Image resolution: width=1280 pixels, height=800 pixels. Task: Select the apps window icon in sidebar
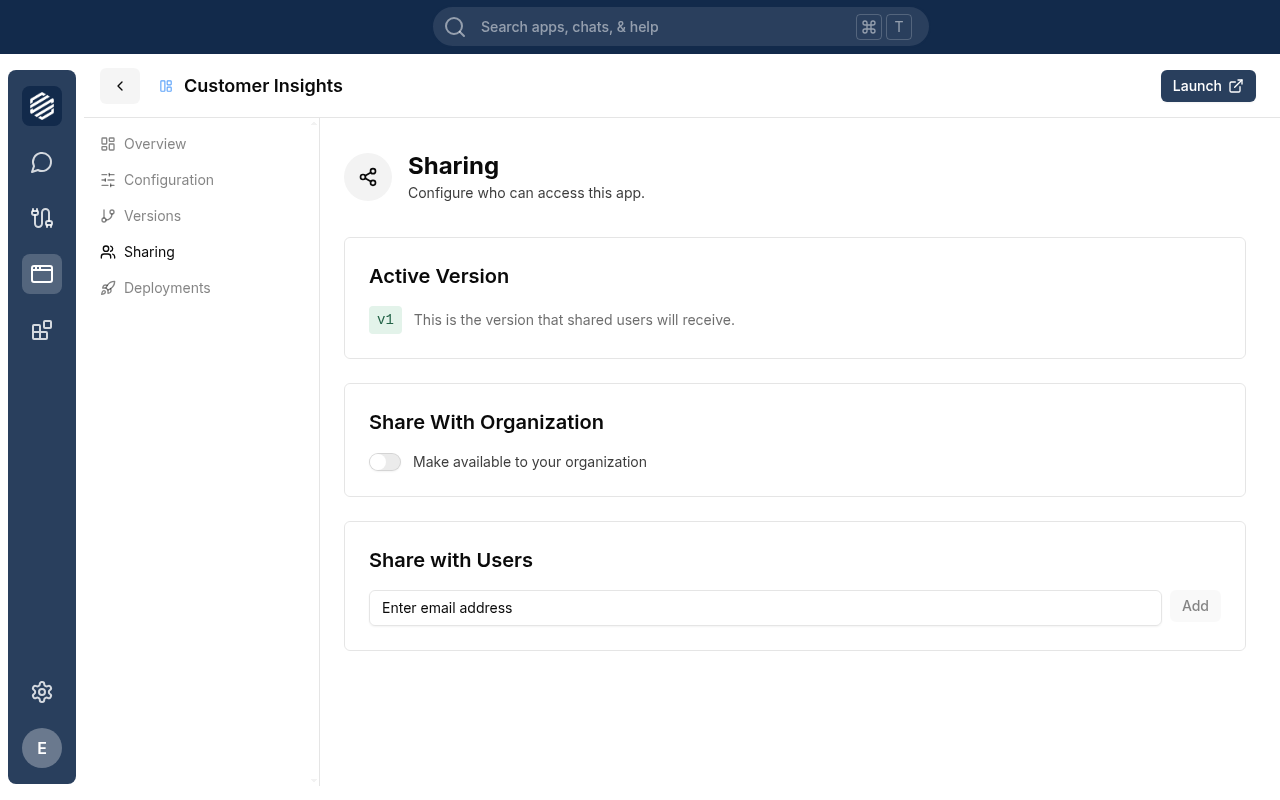pos(42,274)
